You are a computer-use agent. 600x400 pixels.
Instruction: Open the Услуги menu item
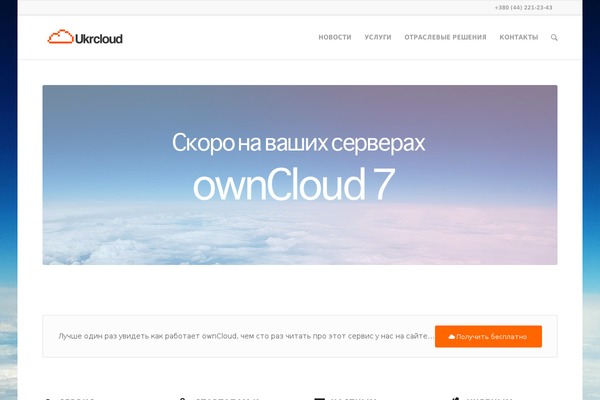(x=378, y=37)
